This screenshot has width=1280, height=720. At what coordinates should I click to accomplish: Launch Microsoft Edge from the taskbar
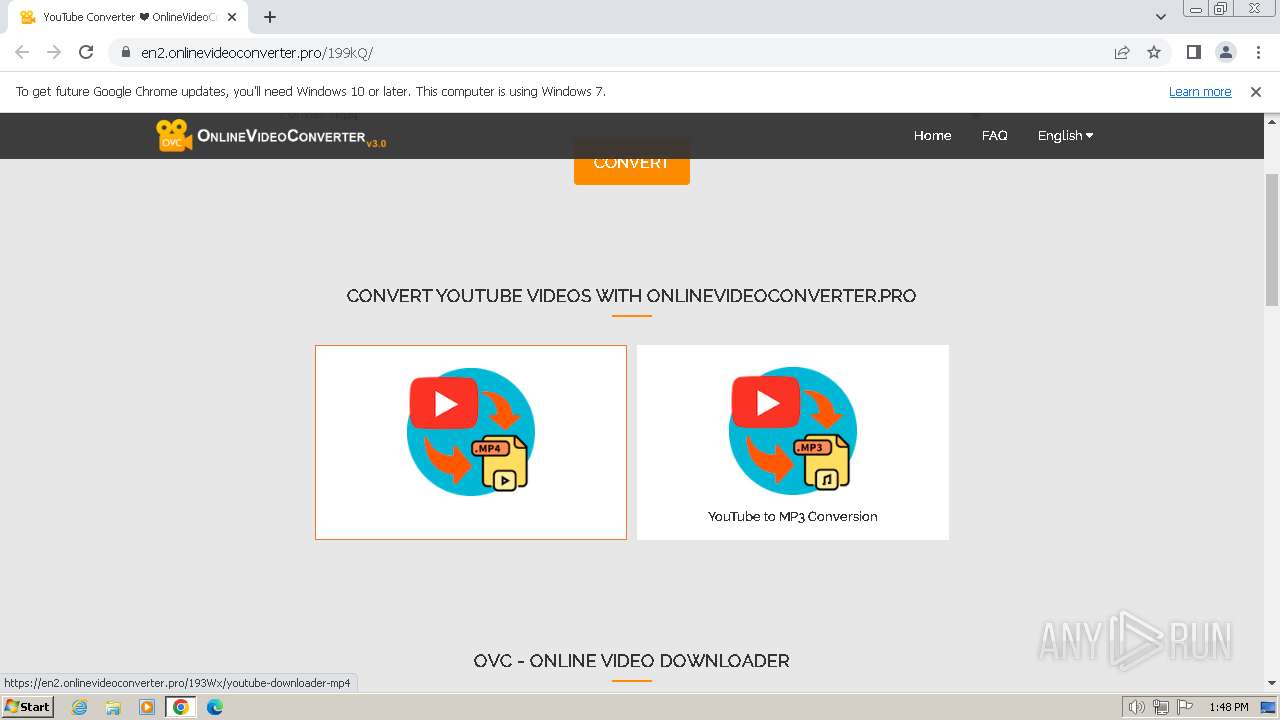pos(214,707)
